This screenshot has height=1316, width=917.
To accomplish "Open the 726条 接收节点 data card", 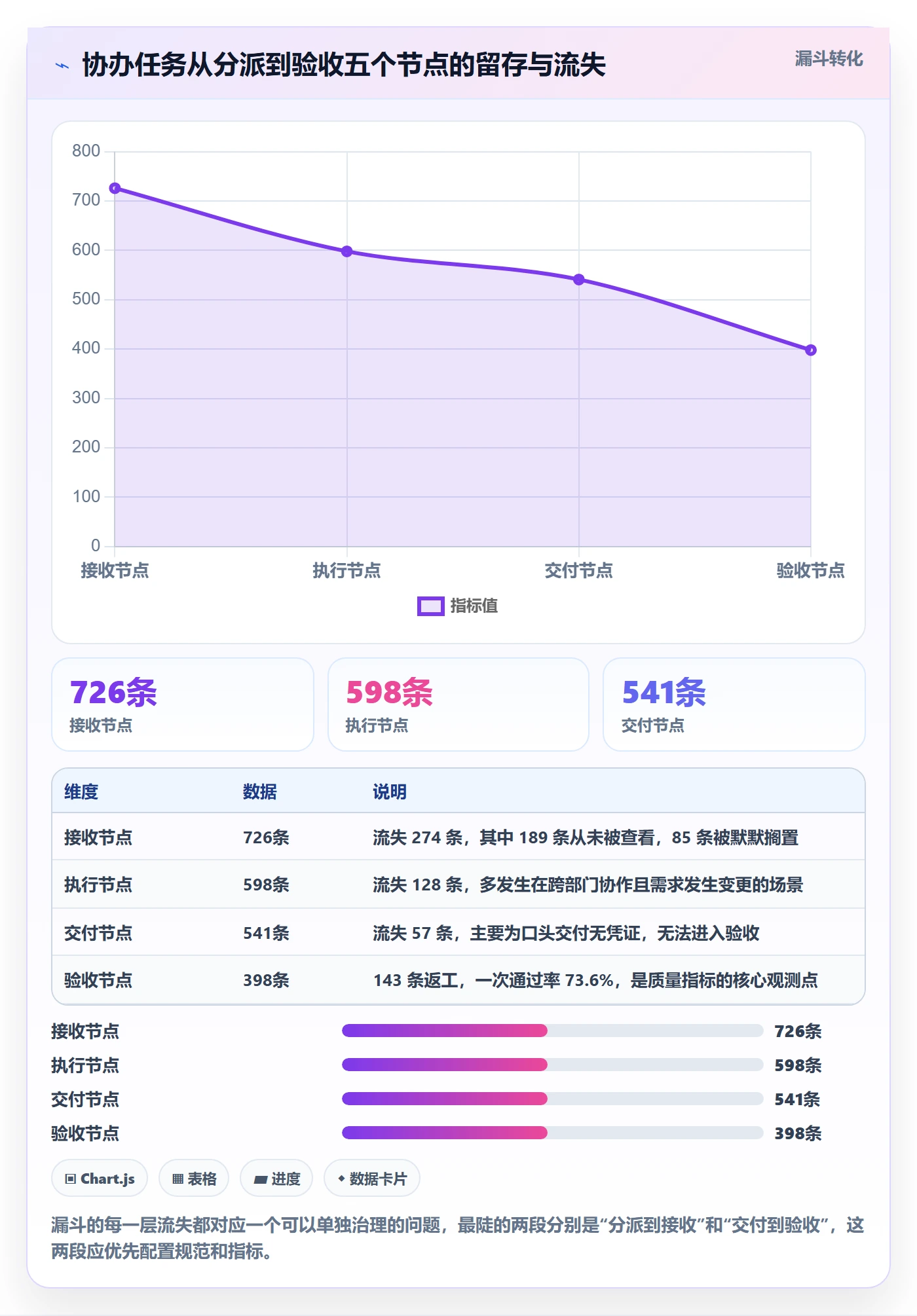I will coord(183,704).
